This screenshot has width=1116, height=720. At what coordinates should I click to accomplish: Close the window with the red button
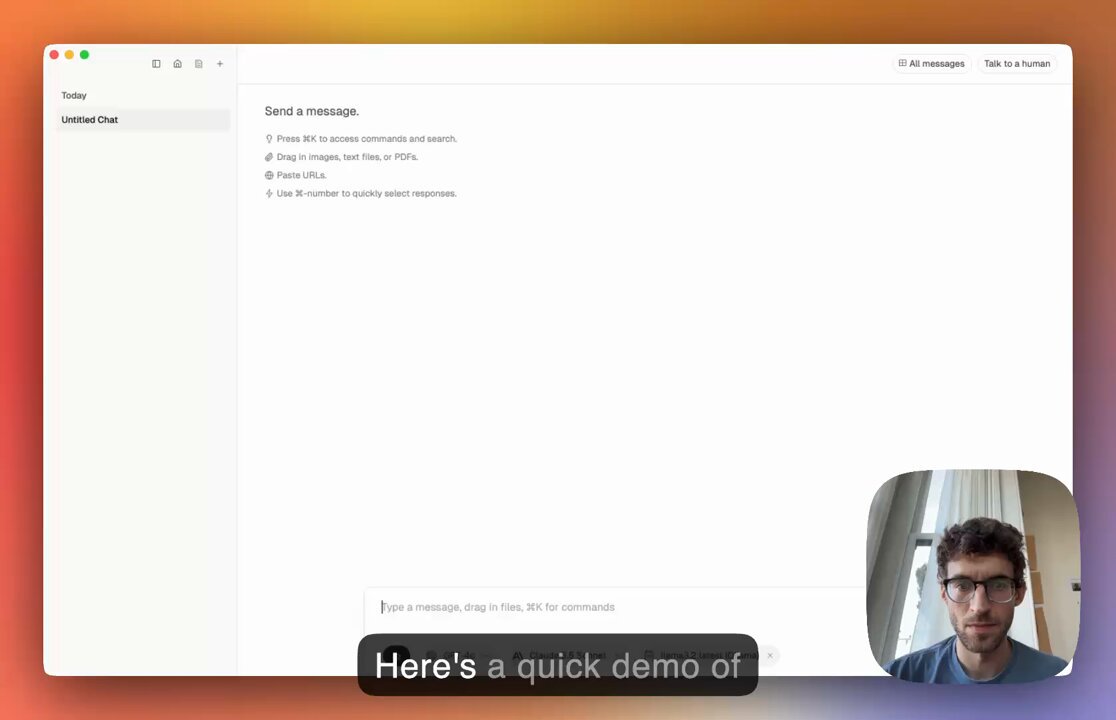coord(54,55)
